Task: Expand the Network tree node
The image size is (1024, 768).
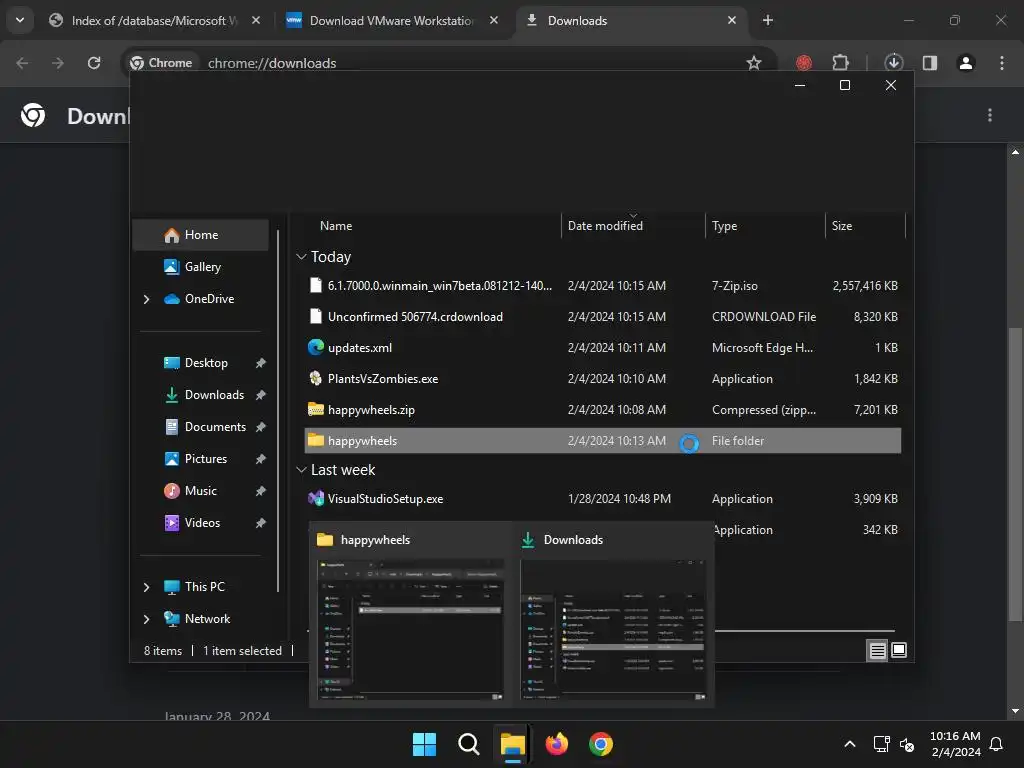Action: tap(146, 619)
